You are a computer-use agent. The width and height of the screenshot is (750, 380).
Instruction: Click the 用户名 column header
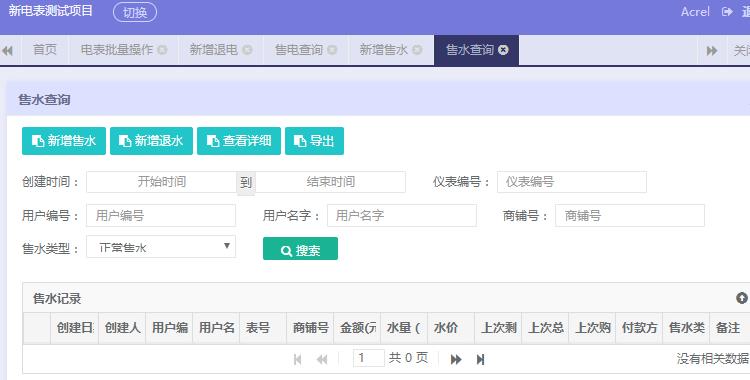tap(216, 328)
